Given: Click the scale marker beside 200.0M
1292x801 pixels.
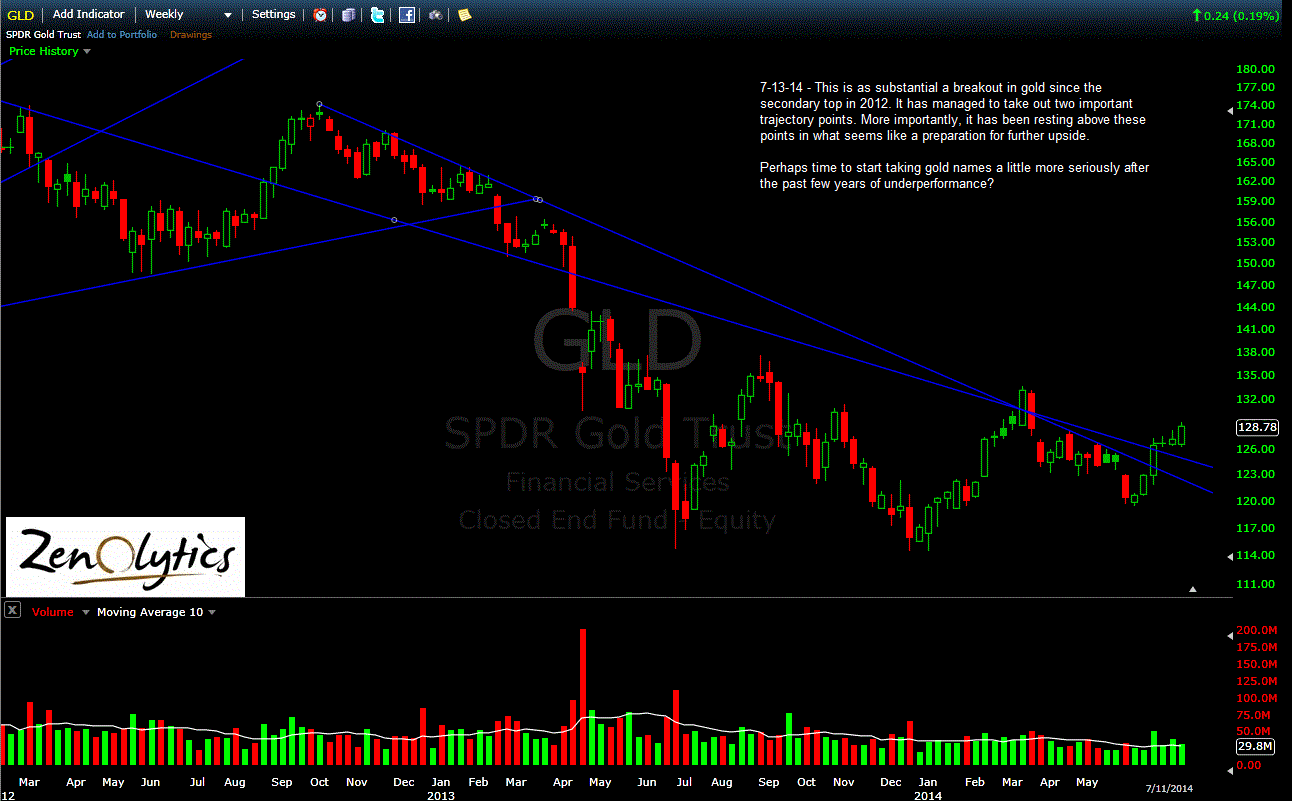Looking at the screenshot, I should pyautogui.click(x=1230, y=635).
